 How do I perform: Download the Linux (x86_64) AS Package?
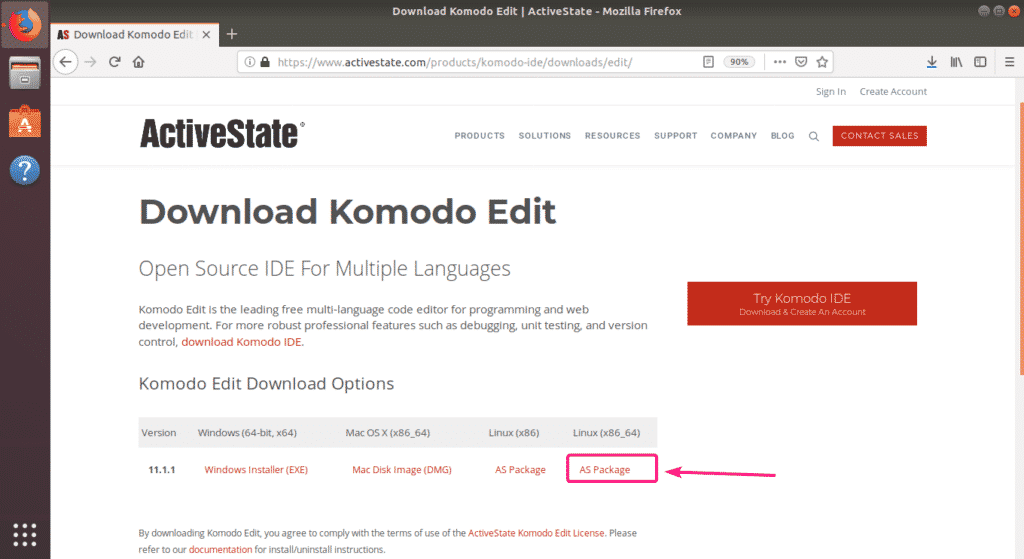point(605,470)
